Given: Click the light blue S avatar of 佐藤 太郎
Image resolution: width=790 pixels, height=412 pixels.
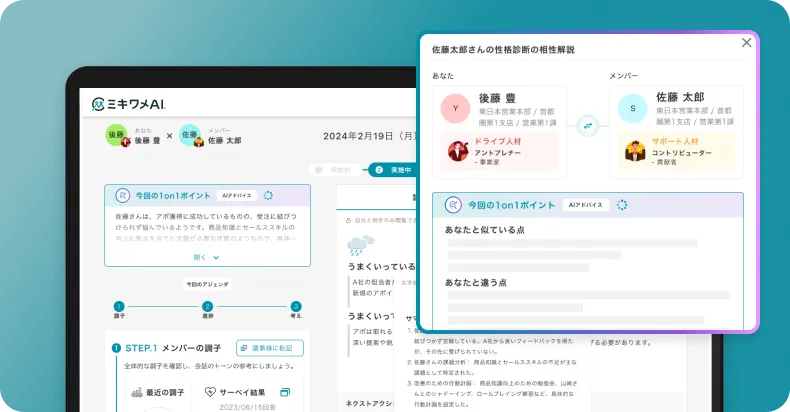Looking at the screenshot, I should (x=633, y=108).
